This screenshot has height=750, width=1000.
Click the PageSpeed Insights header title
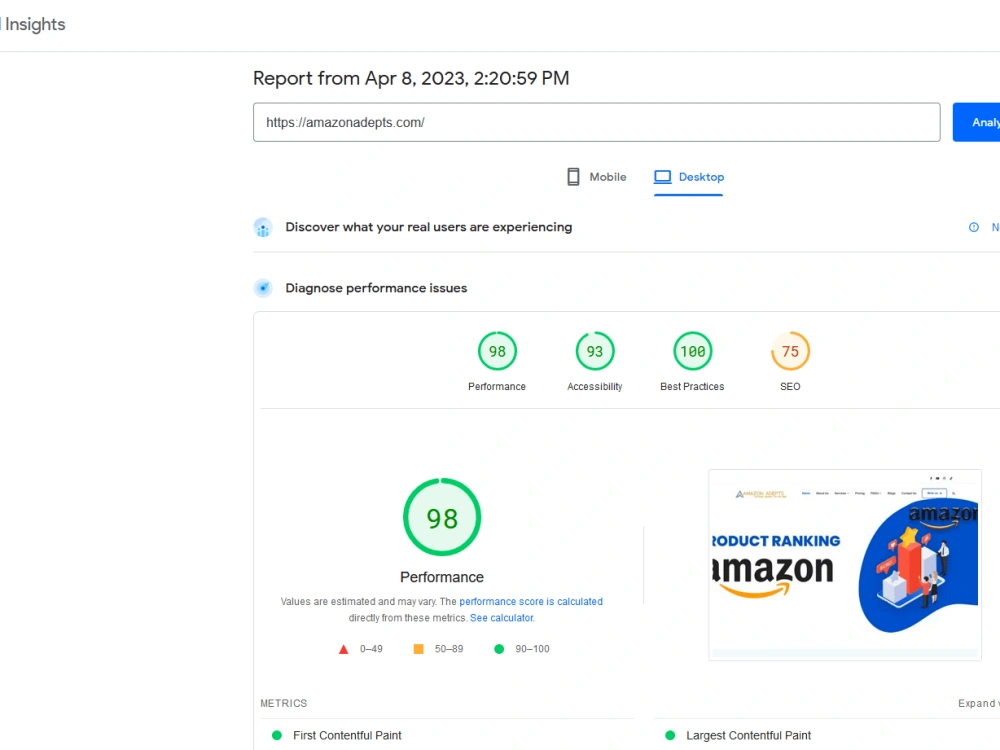tap(33, 24)
